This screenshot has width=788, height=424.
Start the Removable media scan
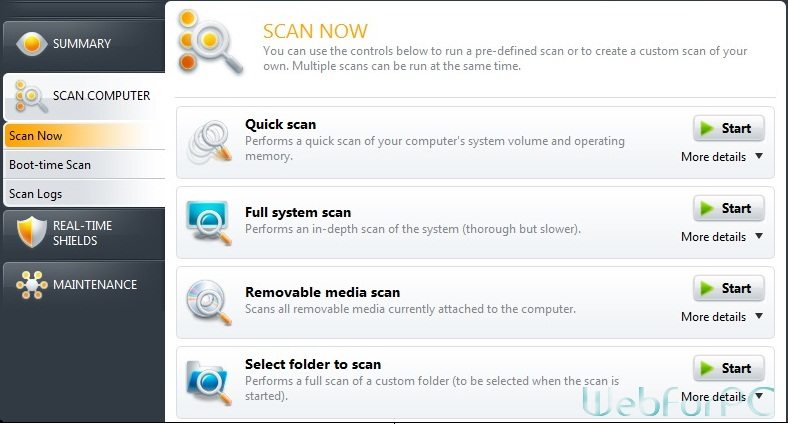[729, 288]
